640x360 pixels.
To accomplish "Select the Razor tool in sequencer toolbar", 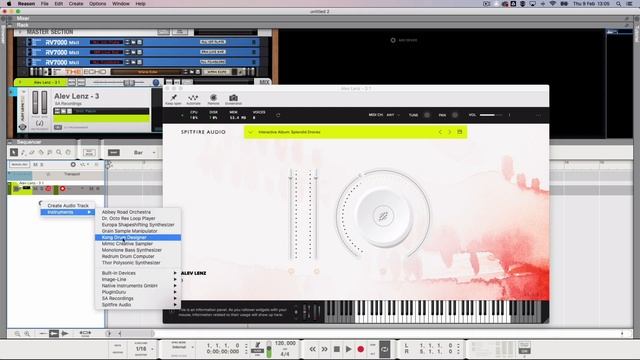I will [41, 152].
